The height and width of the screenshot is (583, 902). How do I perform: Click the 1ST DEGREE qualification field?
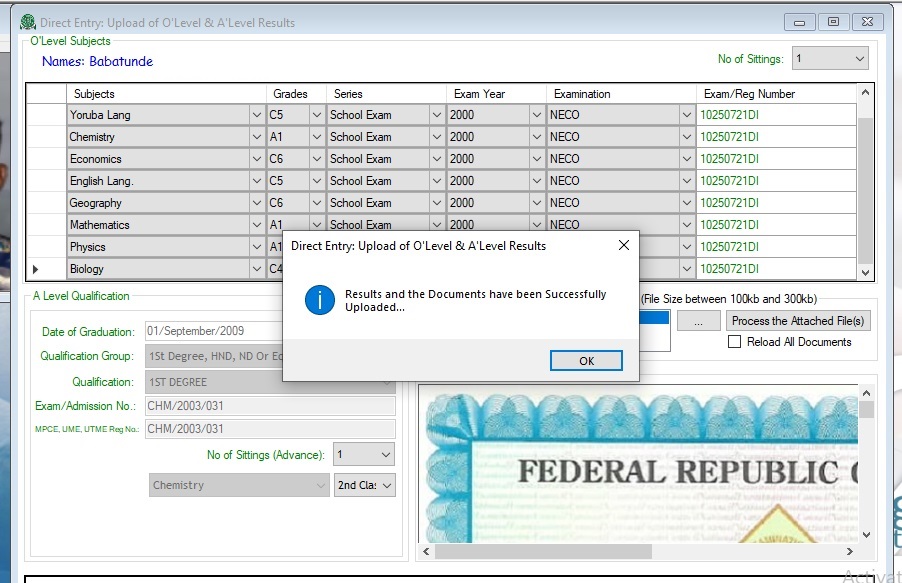pyautogui.click(x=270, y=382)
